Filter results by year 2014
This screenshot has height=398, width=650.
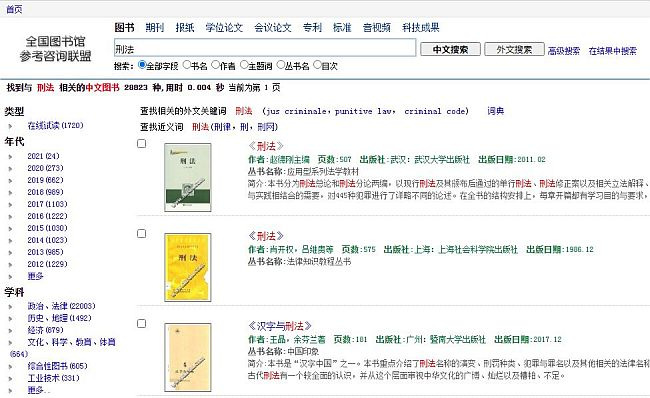pyautogui.click(x=47, y=240)
